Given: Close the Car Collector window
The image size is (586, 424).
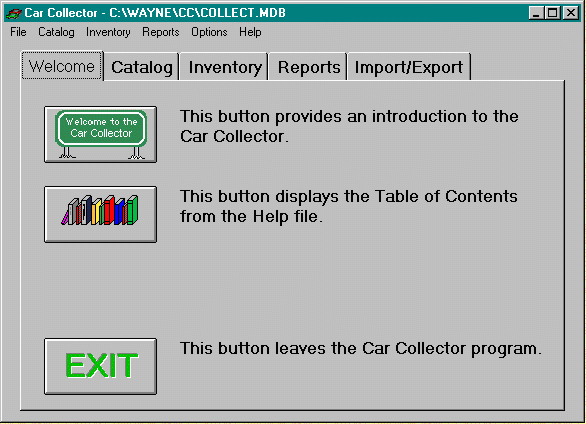Looking at the screenshot, I should coord(571,13).
